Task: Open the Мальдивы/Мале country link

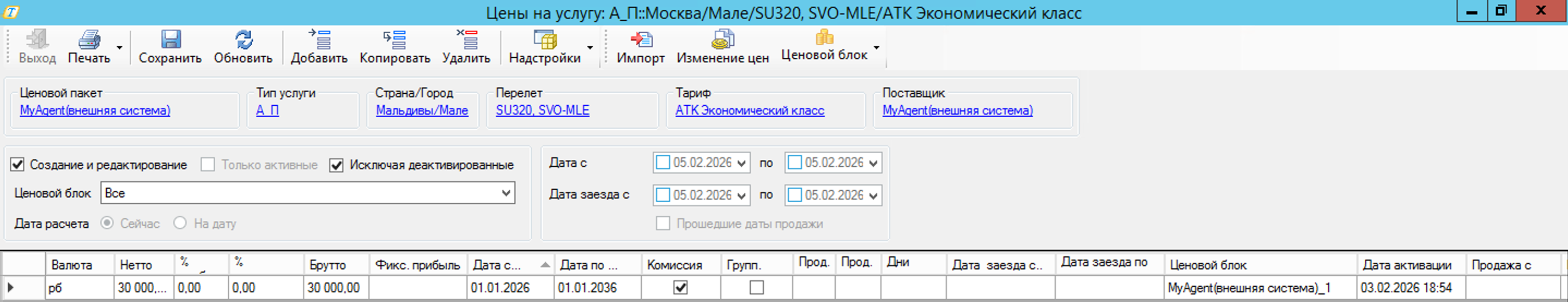Action: click(422, 110)
